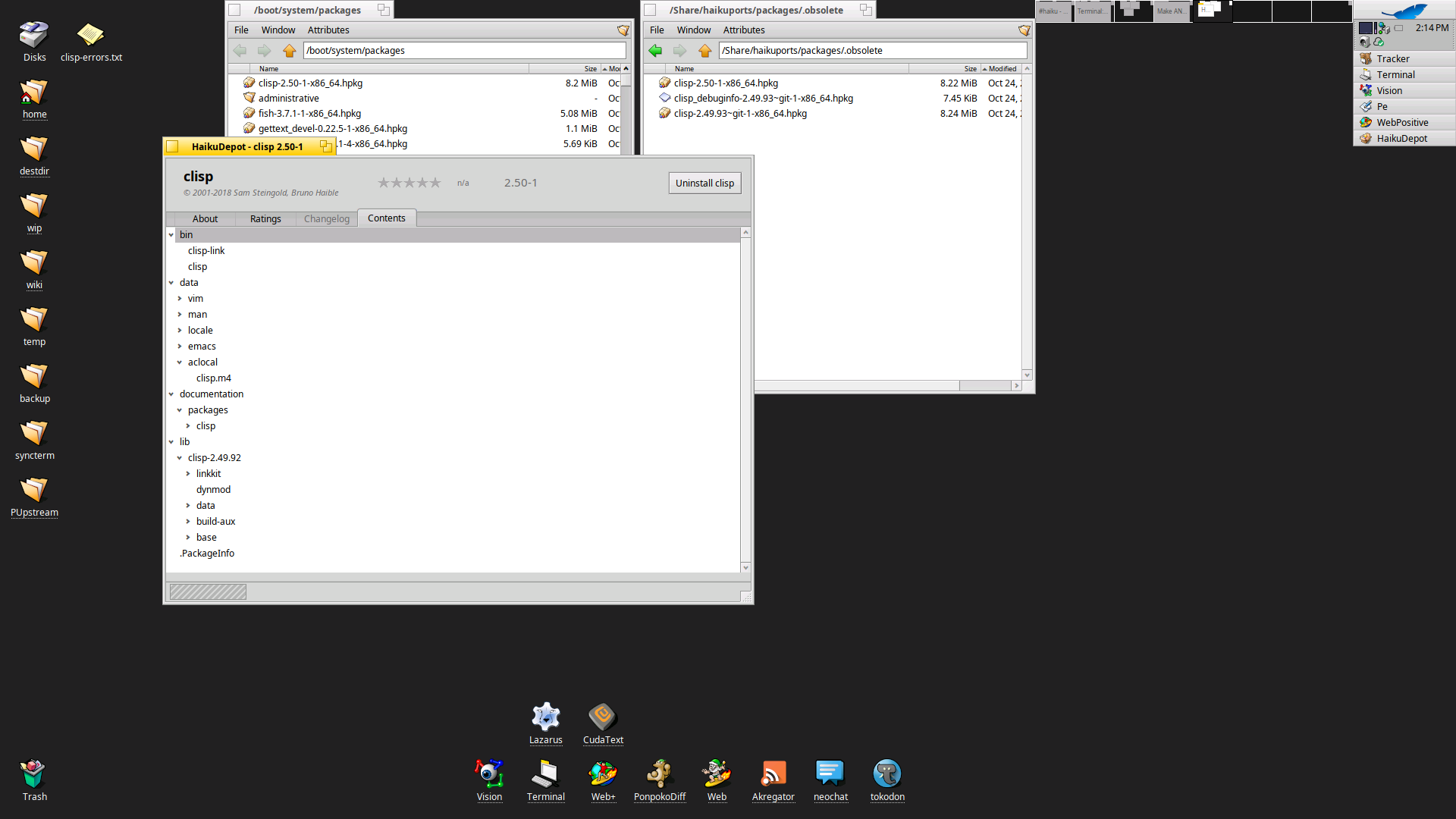This screenshot has height=819, width=1456.
Task: Go up to parent in /boot/system/packages window
Action: (x=289, y=51)
